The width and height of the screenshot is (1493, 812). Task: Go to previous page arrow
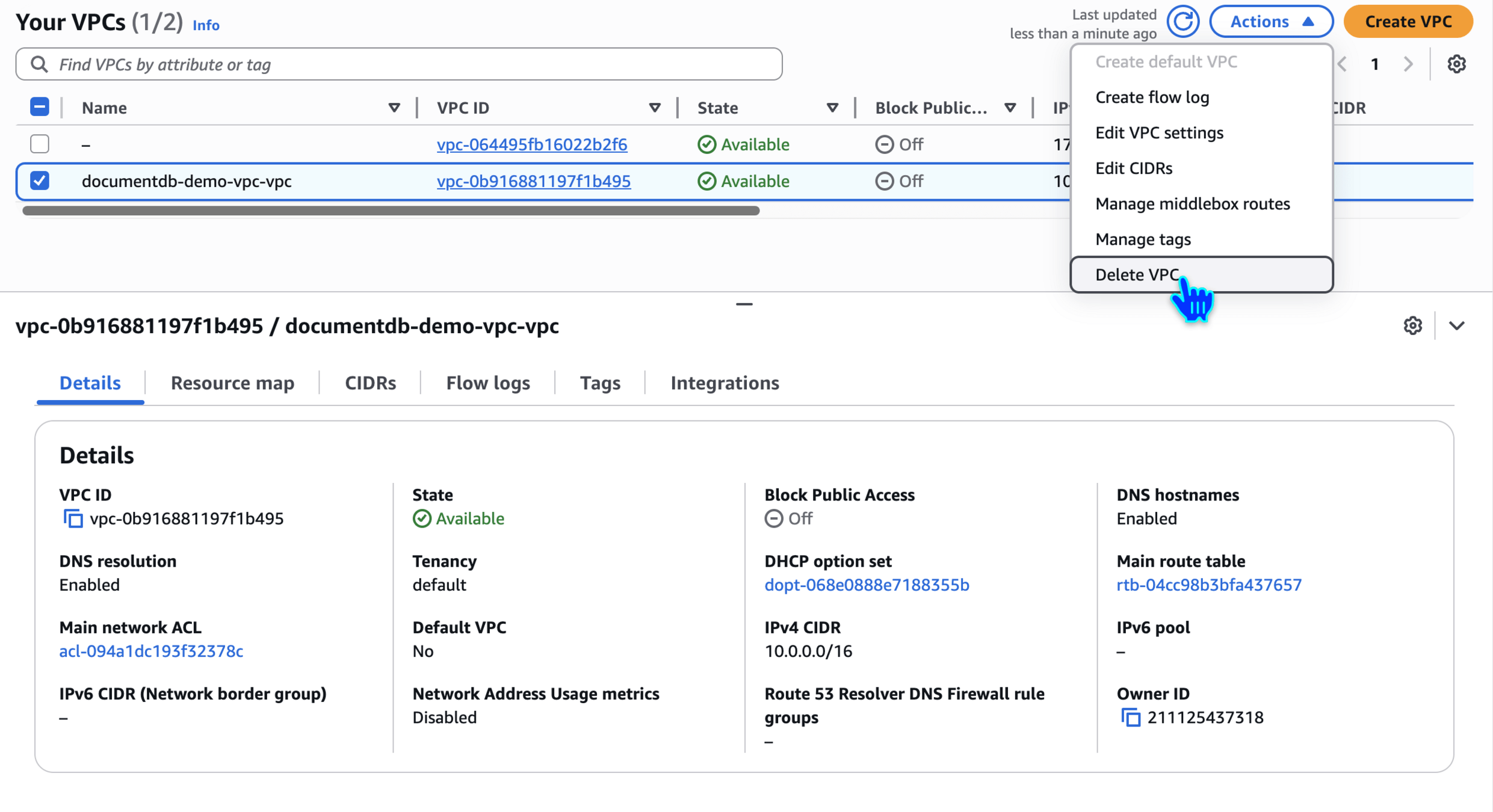(x=1343, y=64)
